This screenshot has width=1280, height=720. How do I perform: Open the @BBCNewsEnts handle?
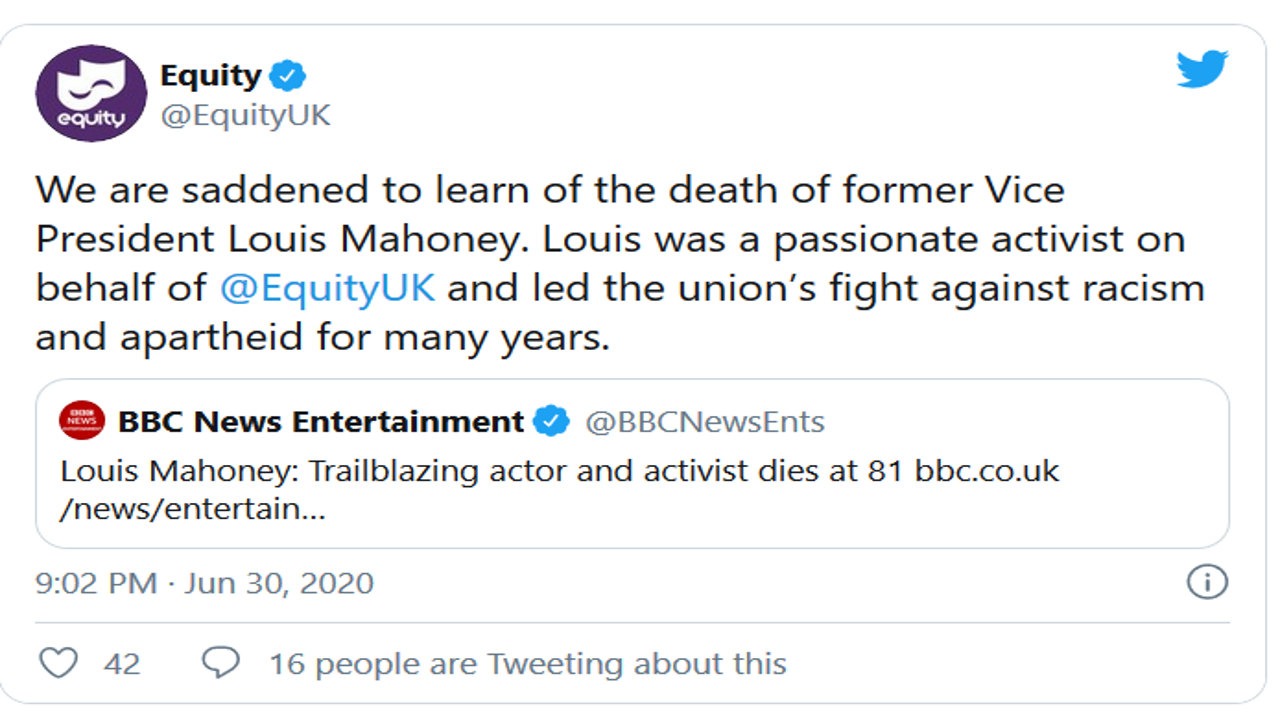click(704, 422)
